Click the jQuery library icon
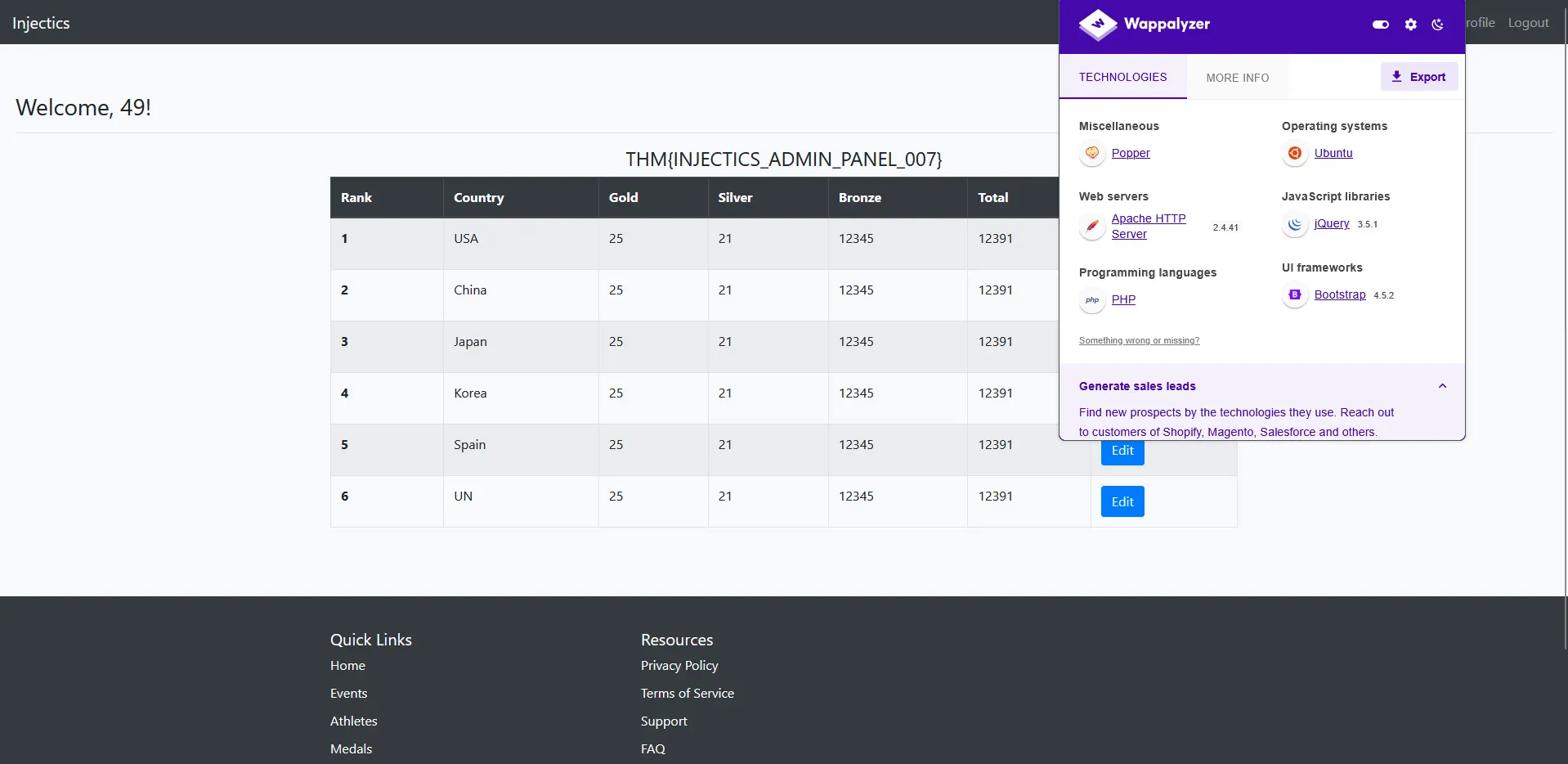Screen dimensions: 1568x764 (x=1294, y=225)
